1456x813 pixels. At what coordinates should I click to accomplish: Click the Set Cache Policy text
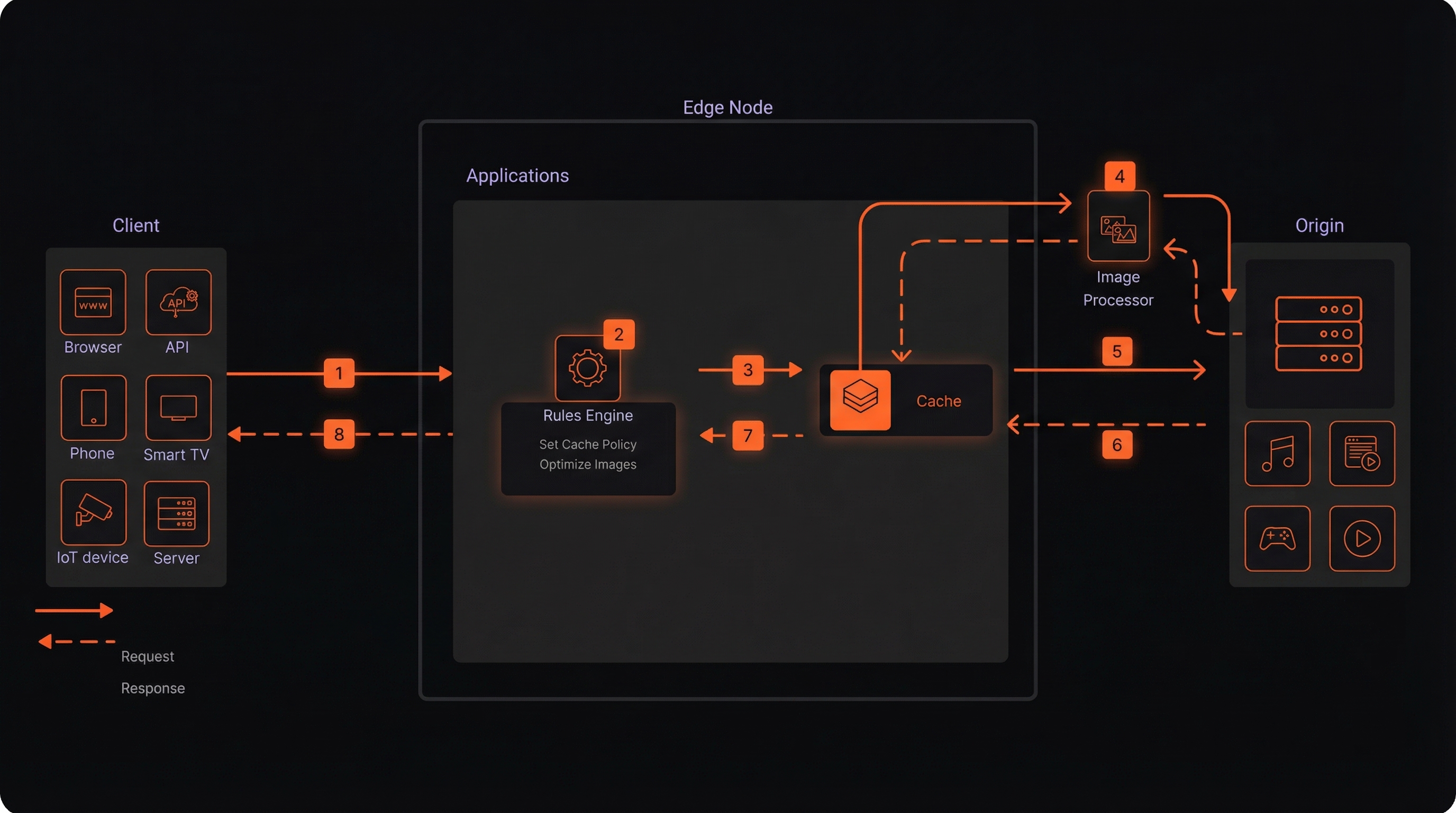pos(588,445)
